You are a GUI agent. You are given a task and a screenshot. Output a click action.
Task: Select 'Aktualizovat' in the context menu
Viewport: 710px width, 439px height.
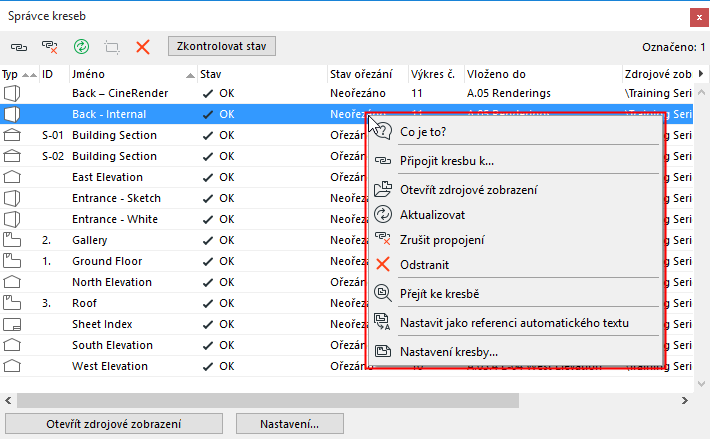pos(432,214)
